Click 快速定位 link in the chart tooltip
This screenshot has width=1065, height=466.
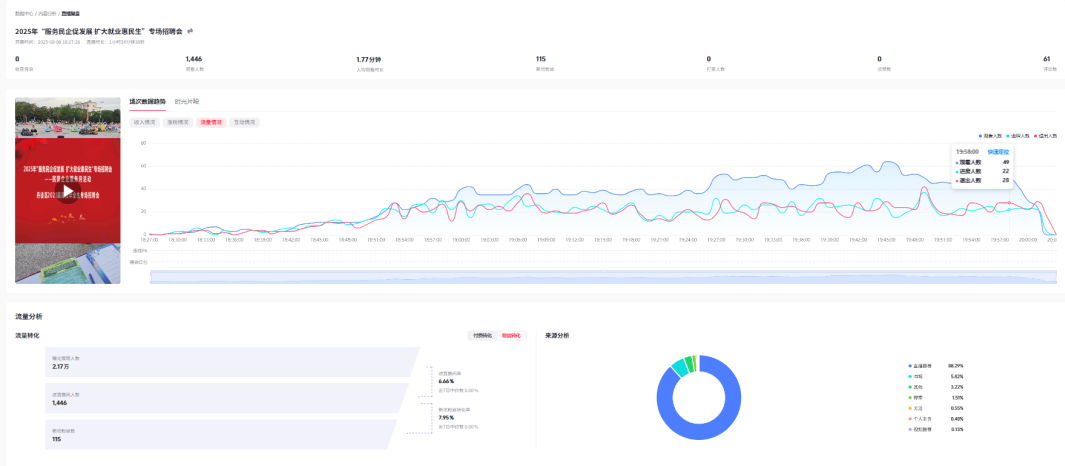998,151
